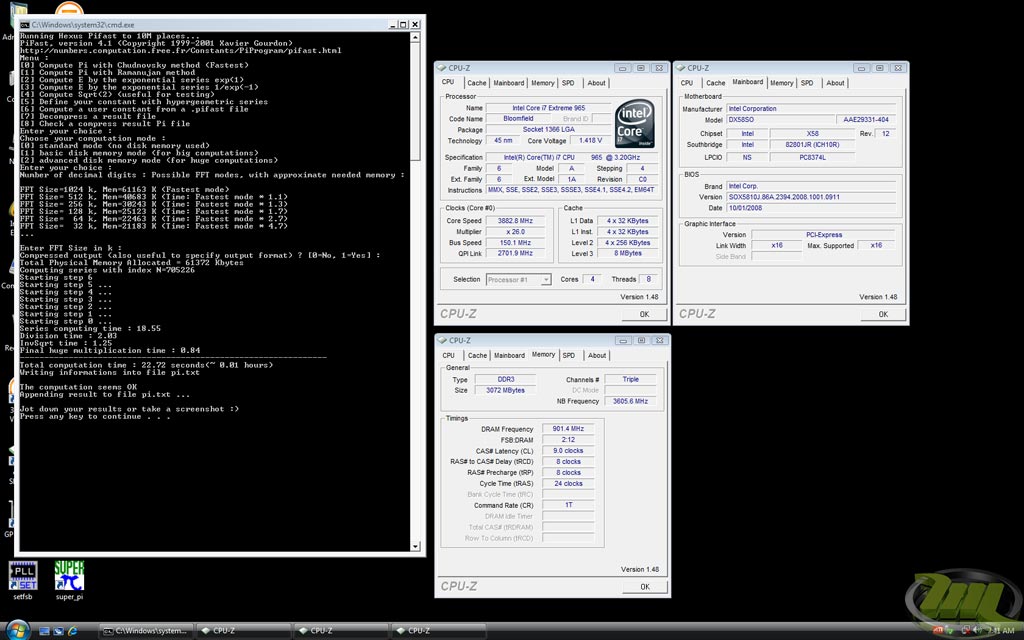The height and width of the screenshot is (640, 1024).
Task: Open the Cache tab in the Memory CPU-Z window
Action: click(x=477, y=355)
